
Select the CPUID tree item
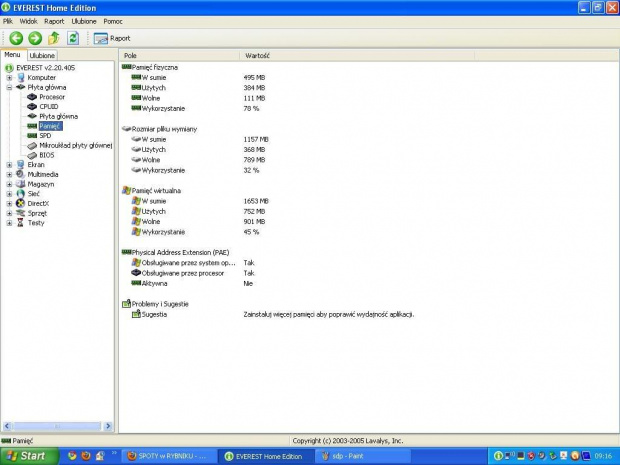tap(49, 107)
